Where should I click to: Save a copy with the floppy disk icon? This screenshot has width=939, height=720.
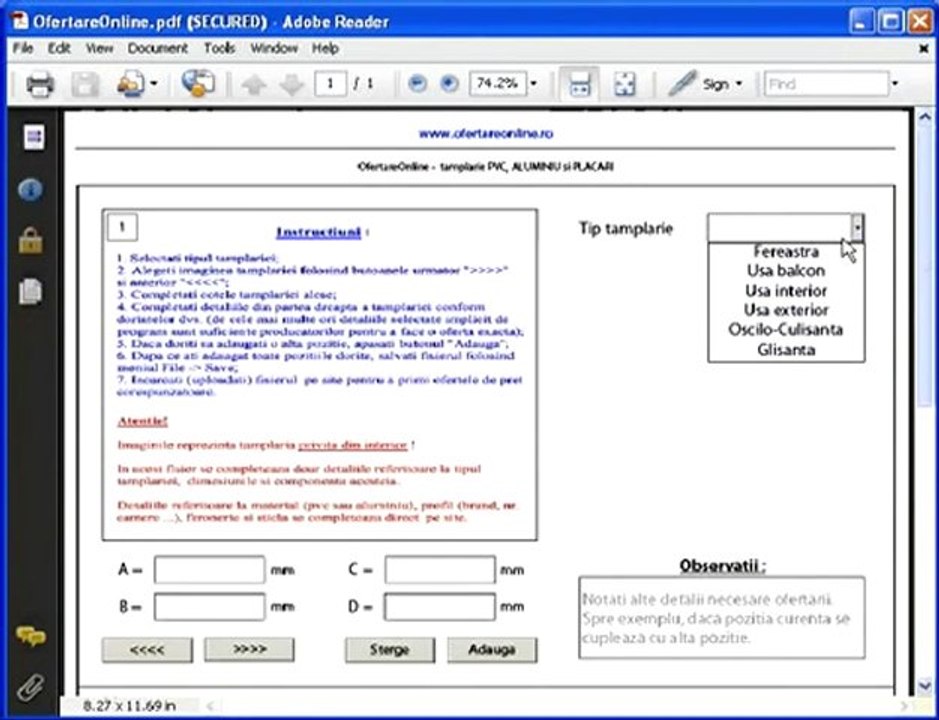tap(85, 84)
